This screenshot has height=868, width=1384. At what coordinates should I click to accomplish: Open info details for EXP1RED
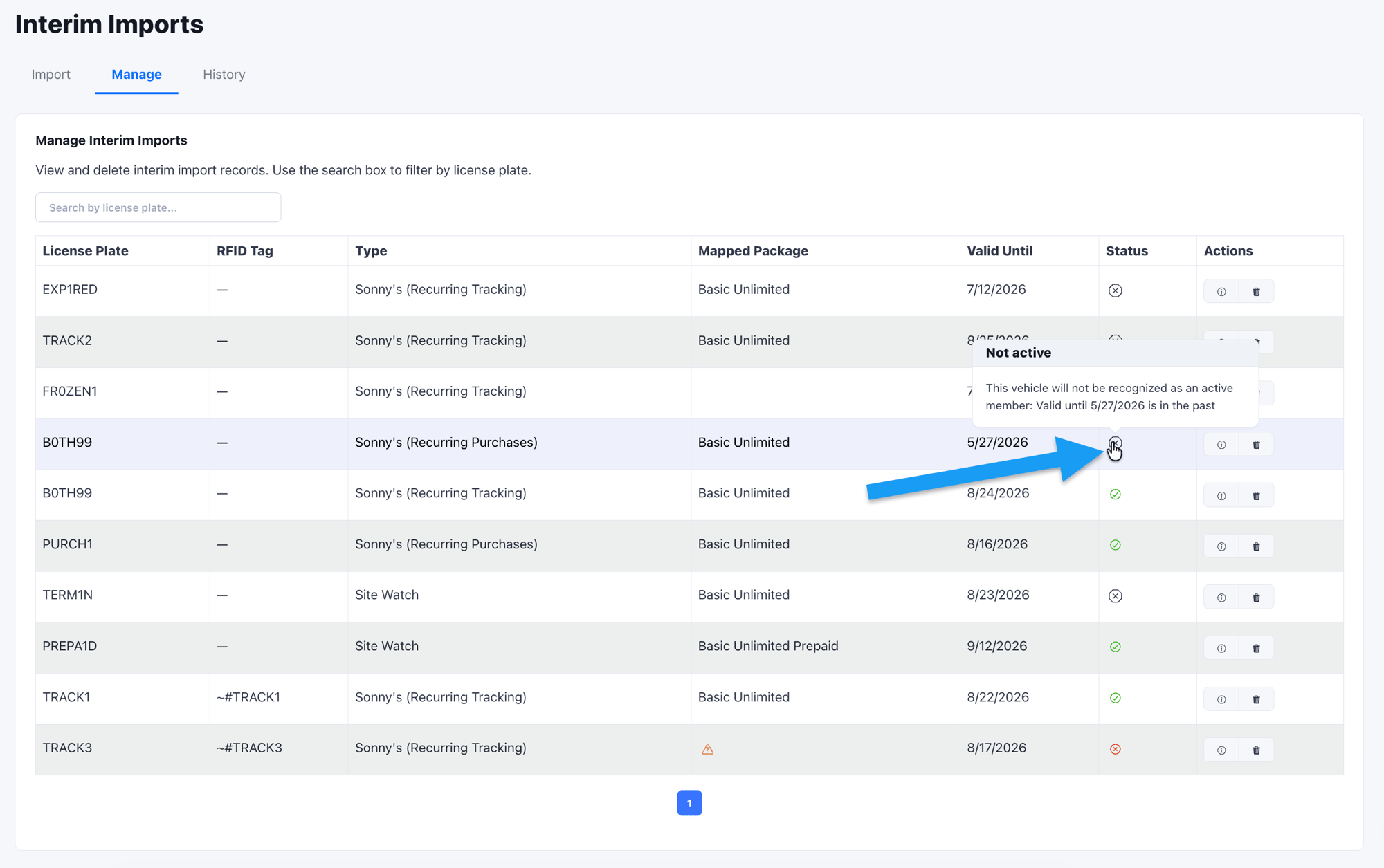1221,291
